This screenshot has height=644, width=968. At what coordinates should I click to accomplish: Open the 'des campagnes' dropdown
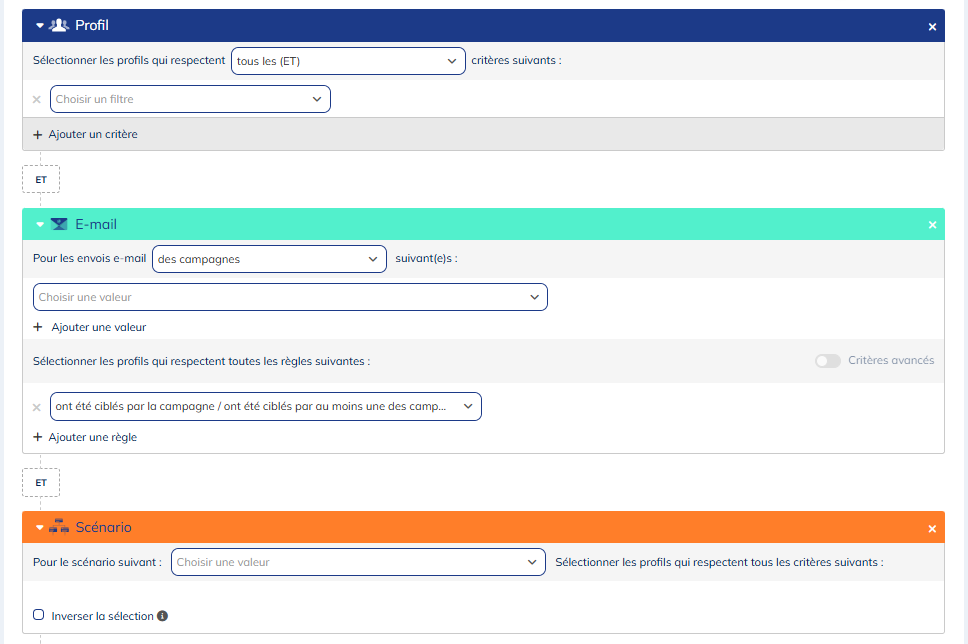tap(269, 259)
